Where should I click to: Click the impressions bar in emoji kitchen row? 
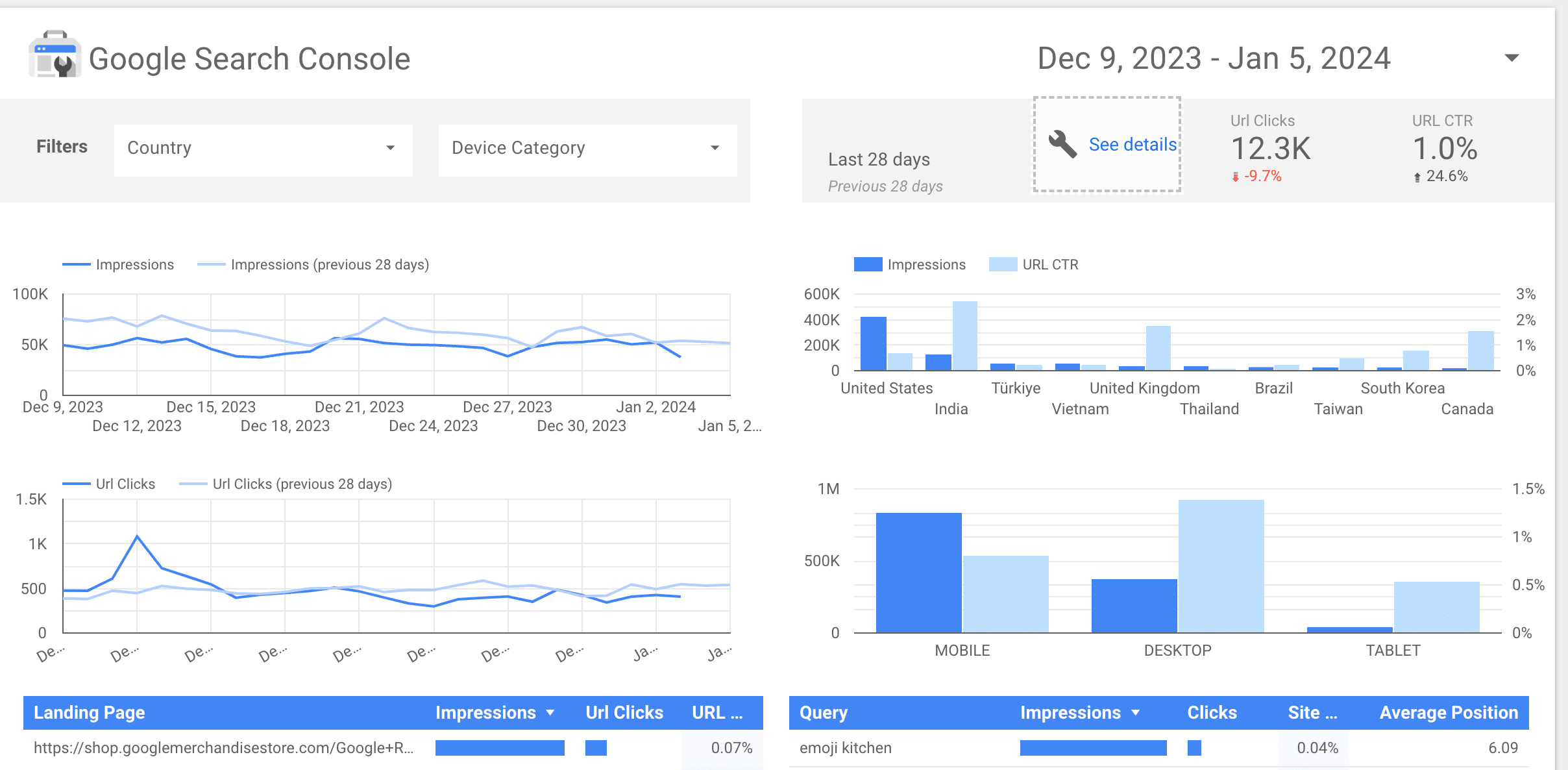click(x=1094, y=748)
